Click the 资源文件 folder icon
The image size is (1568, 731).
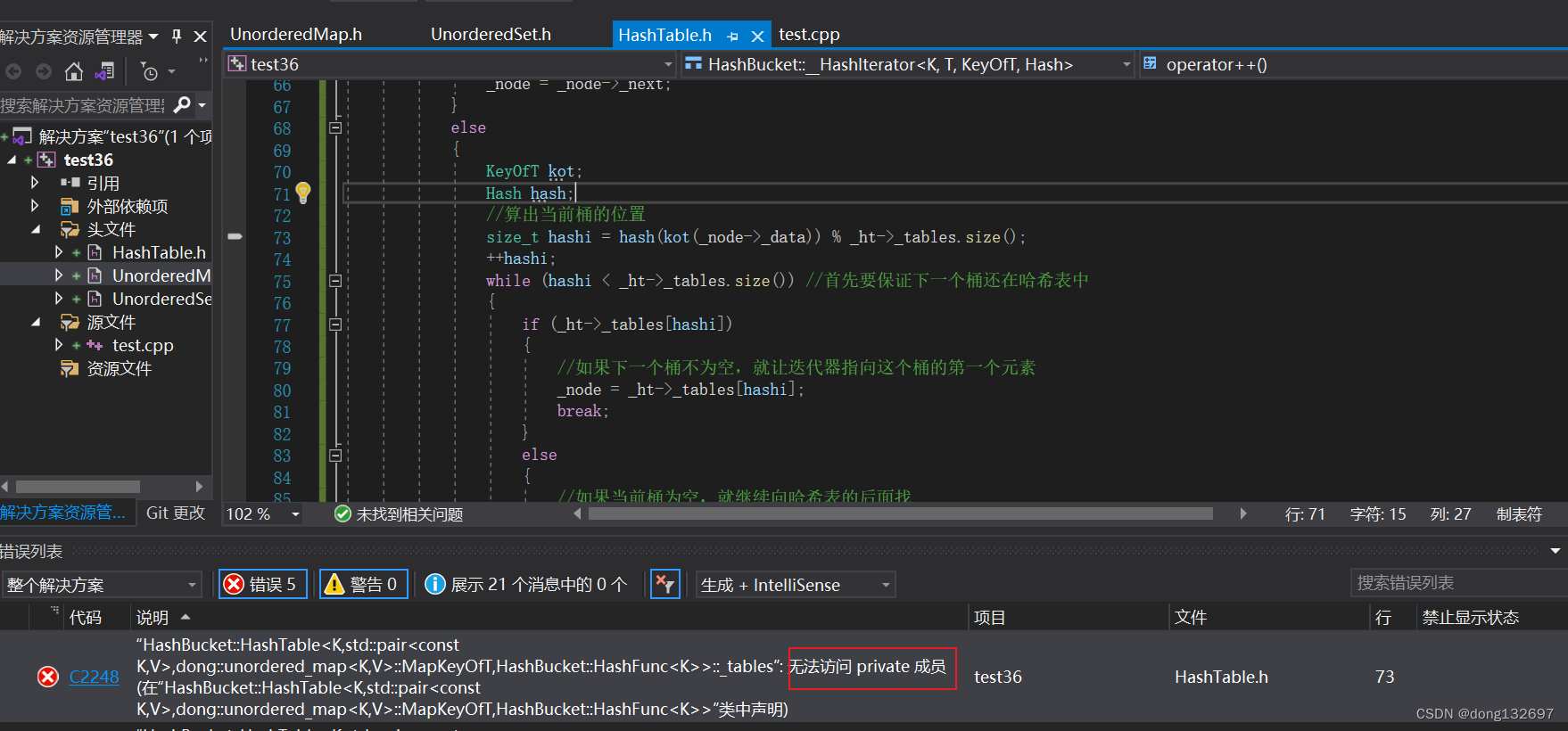70,369
